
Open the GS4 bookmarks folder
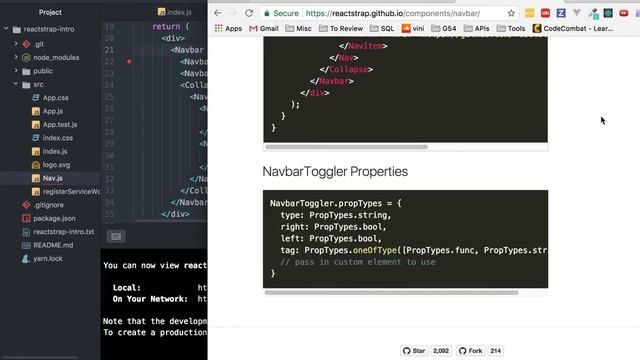coord(444,29)
